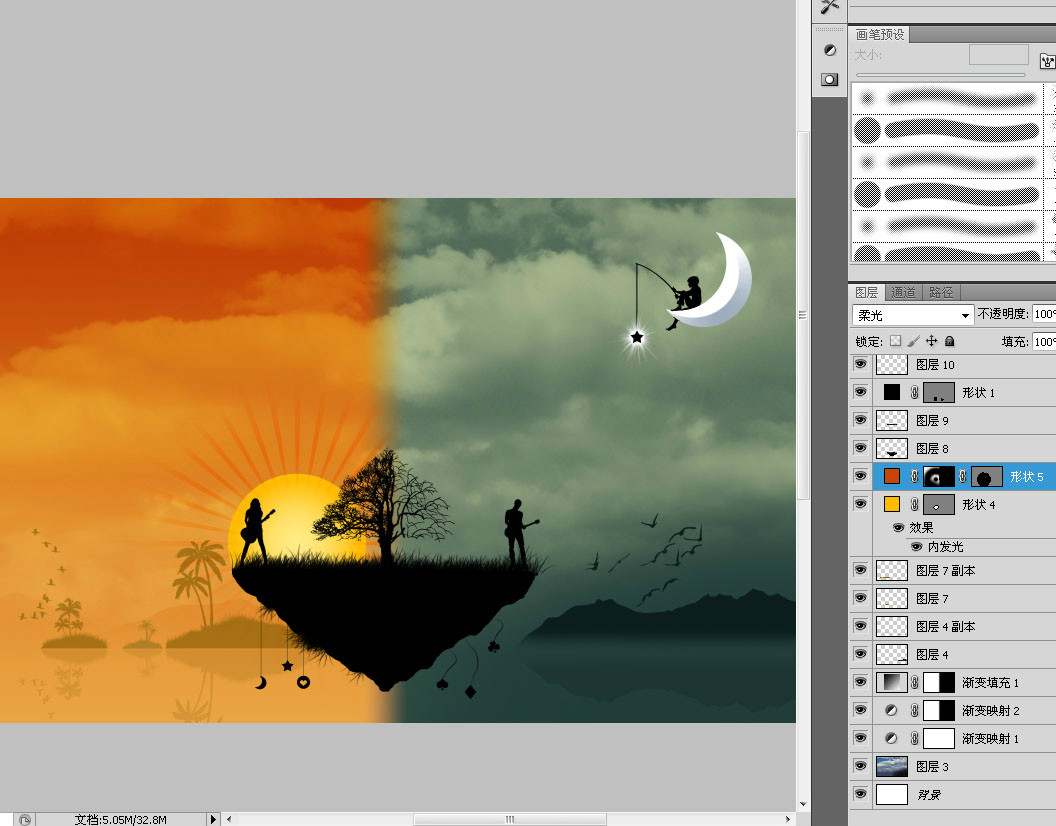This screenshot has height=826, width=1056.
Task: Open the 柔光 blend mode dropdown
Action: [913, 315]
